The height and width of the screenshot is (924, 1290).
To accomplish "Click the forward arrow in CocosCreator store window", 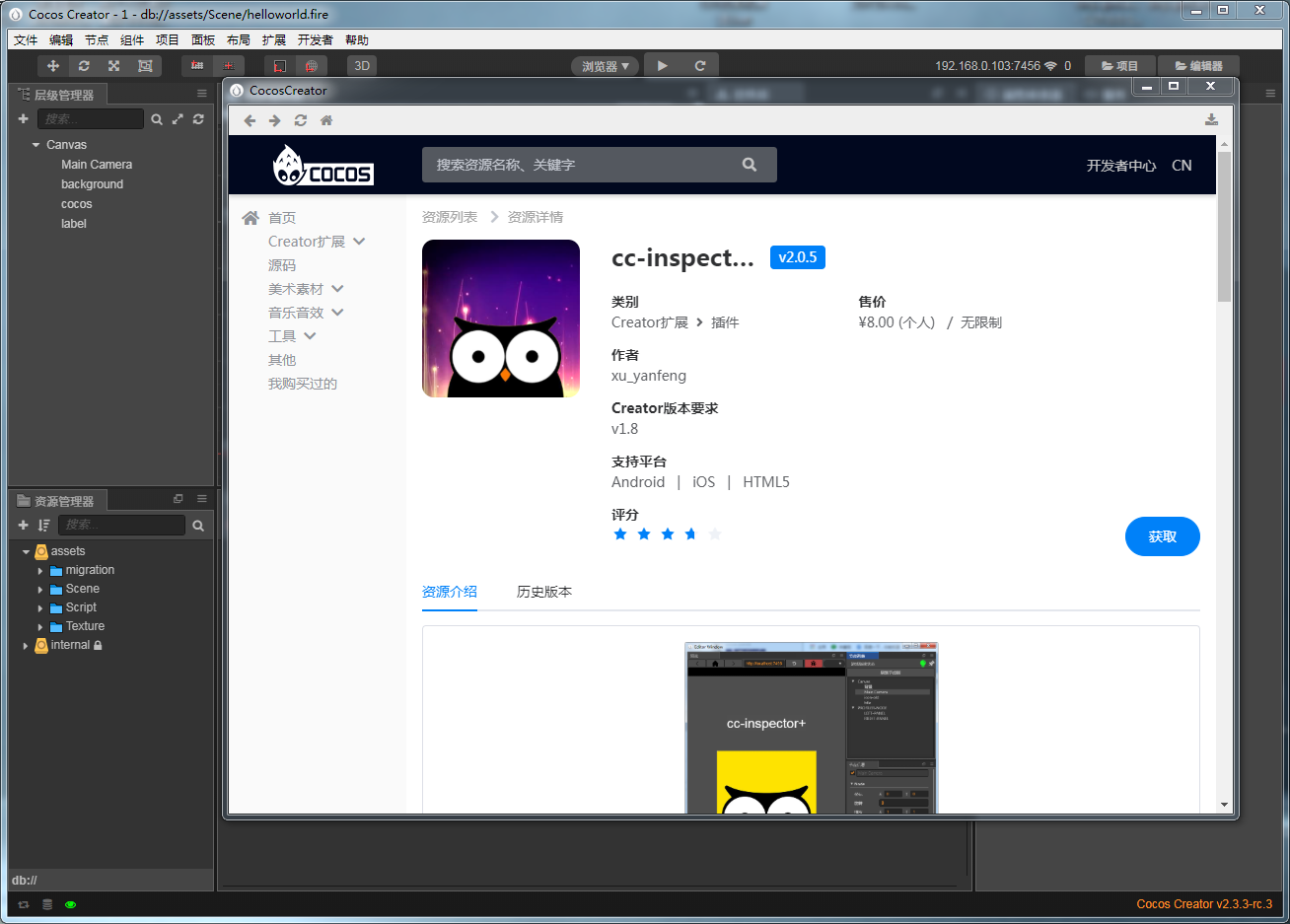I will [275, 120].
